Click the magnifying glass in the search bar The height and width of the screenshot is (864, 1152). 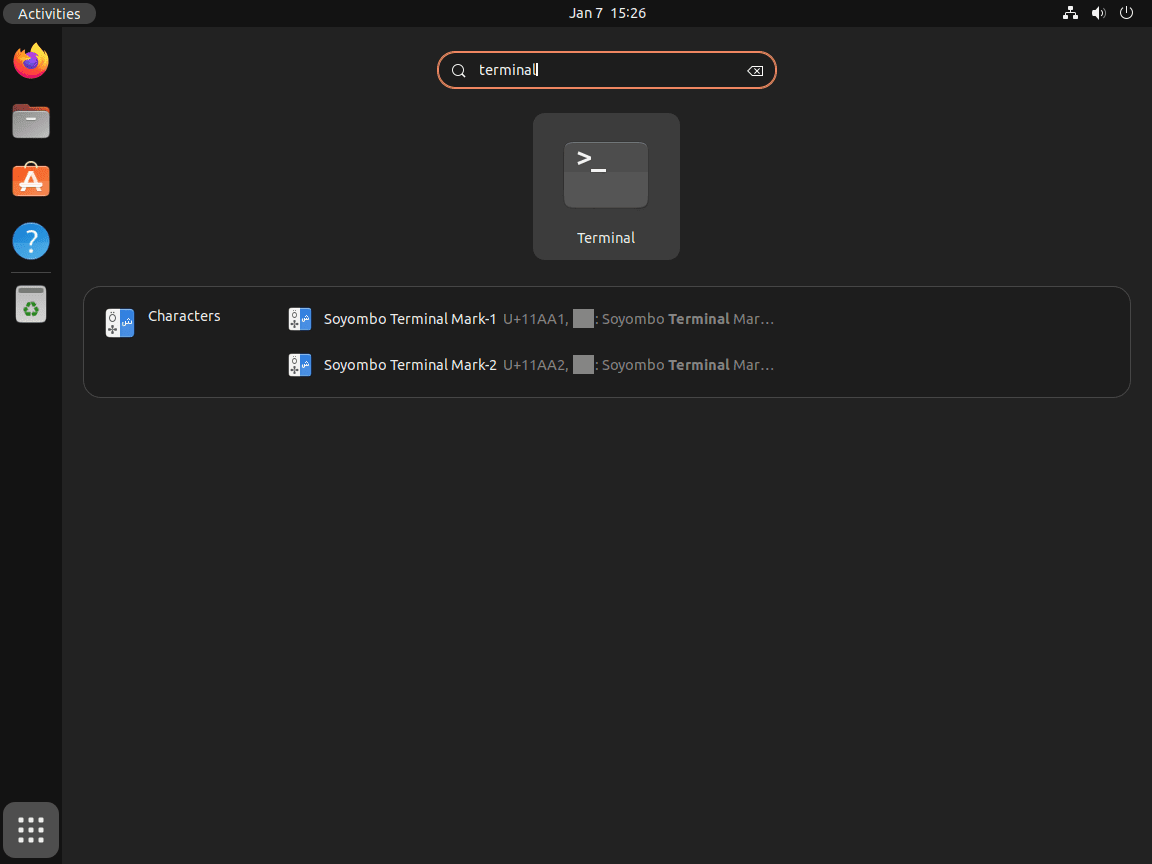(x=458, y=70)
